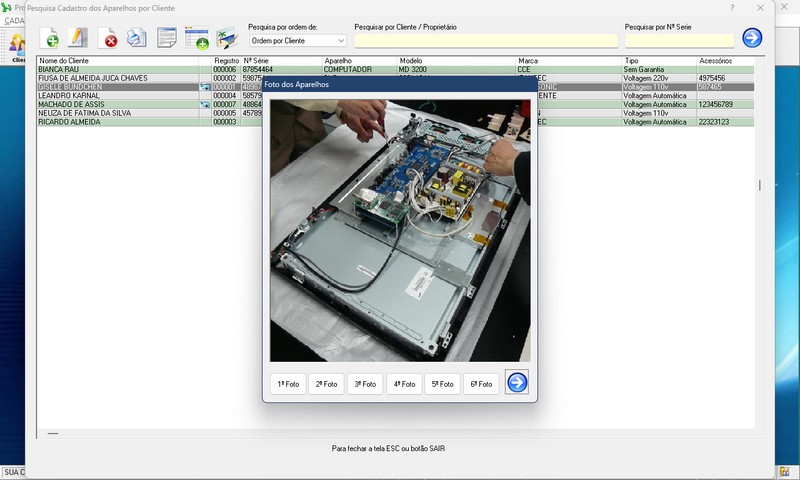Select FIUSA DE ALMEIDA JUCA CHAVES row

pos(395,78)
